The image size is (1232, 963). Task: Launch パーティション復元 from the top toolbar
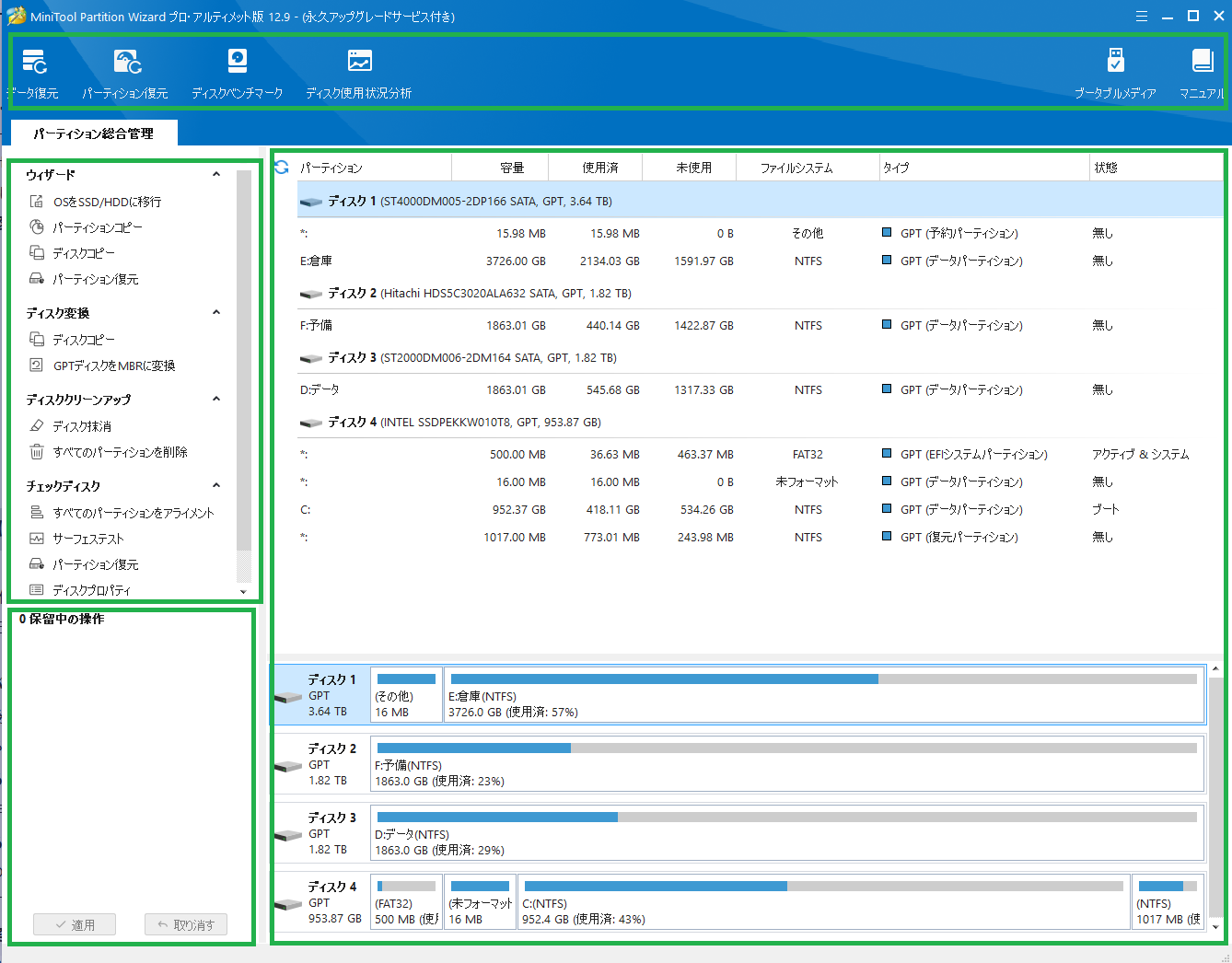(x=126, y=72)
